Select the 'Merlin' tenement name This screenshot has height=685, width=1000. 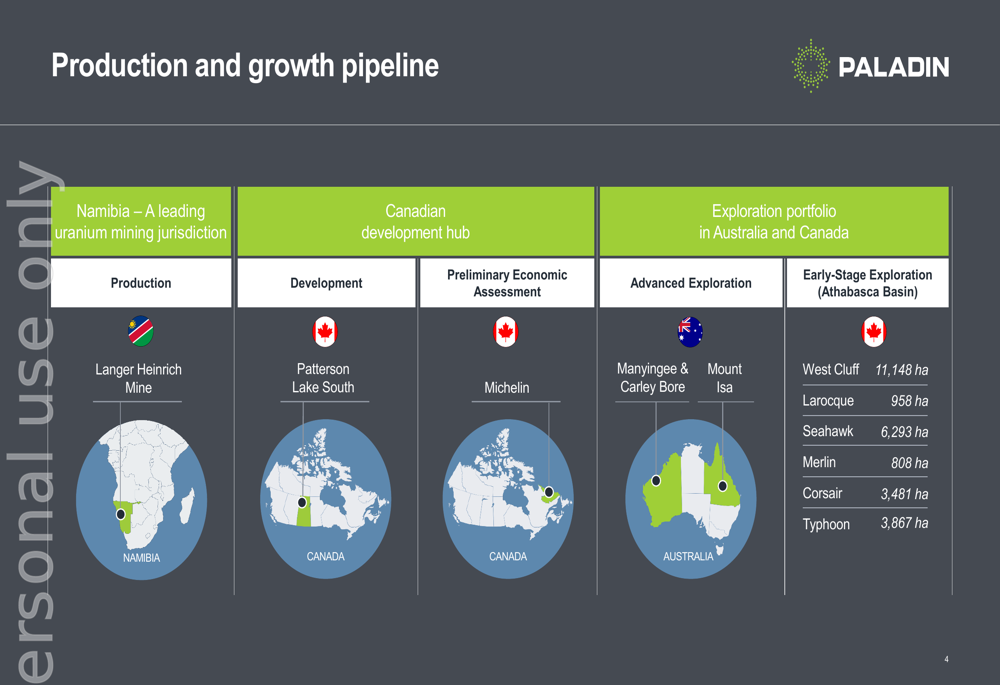click(x=819, y=462)
